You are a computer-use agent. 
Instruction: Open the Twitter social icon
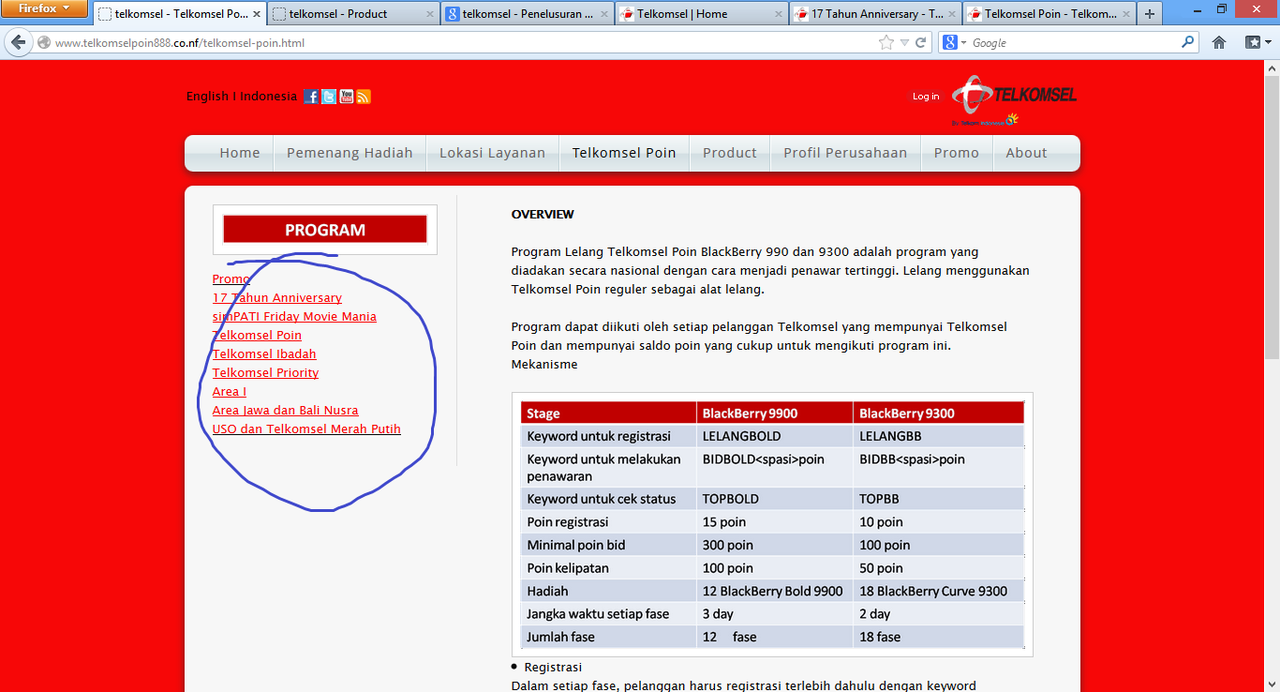[328, 96]
